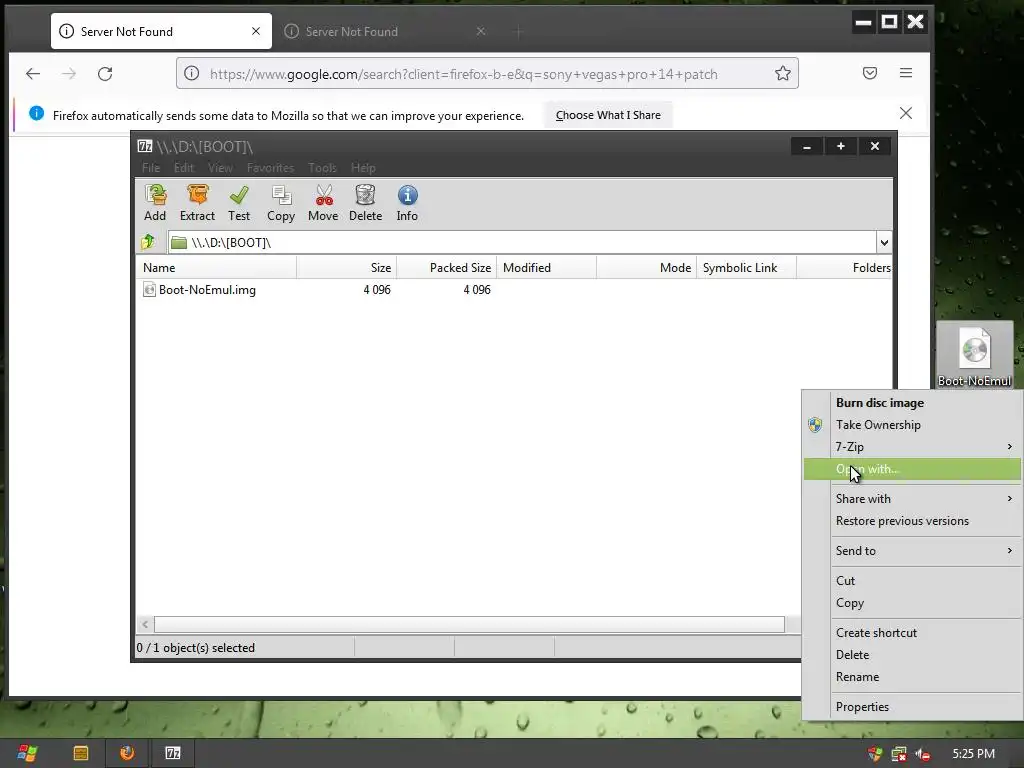Open the View menu in 7-Zip
Image resolution: width=1024 pixels, height=768 pixels.
coord(220,168)
